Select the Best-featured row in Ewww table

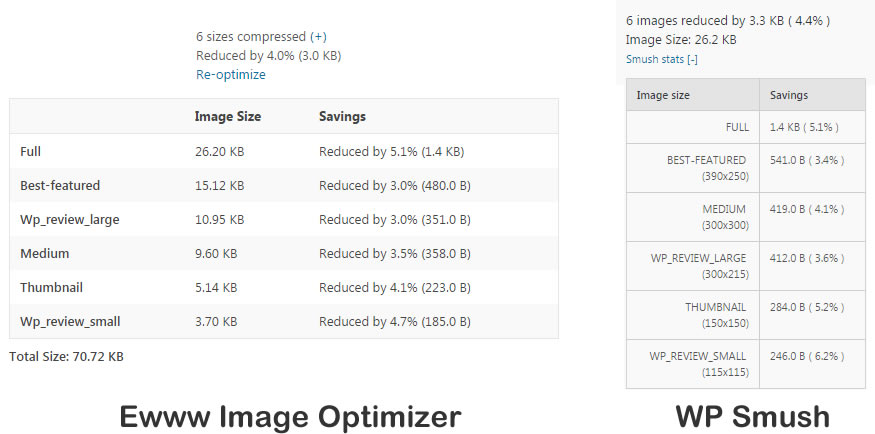pos(284,185)
